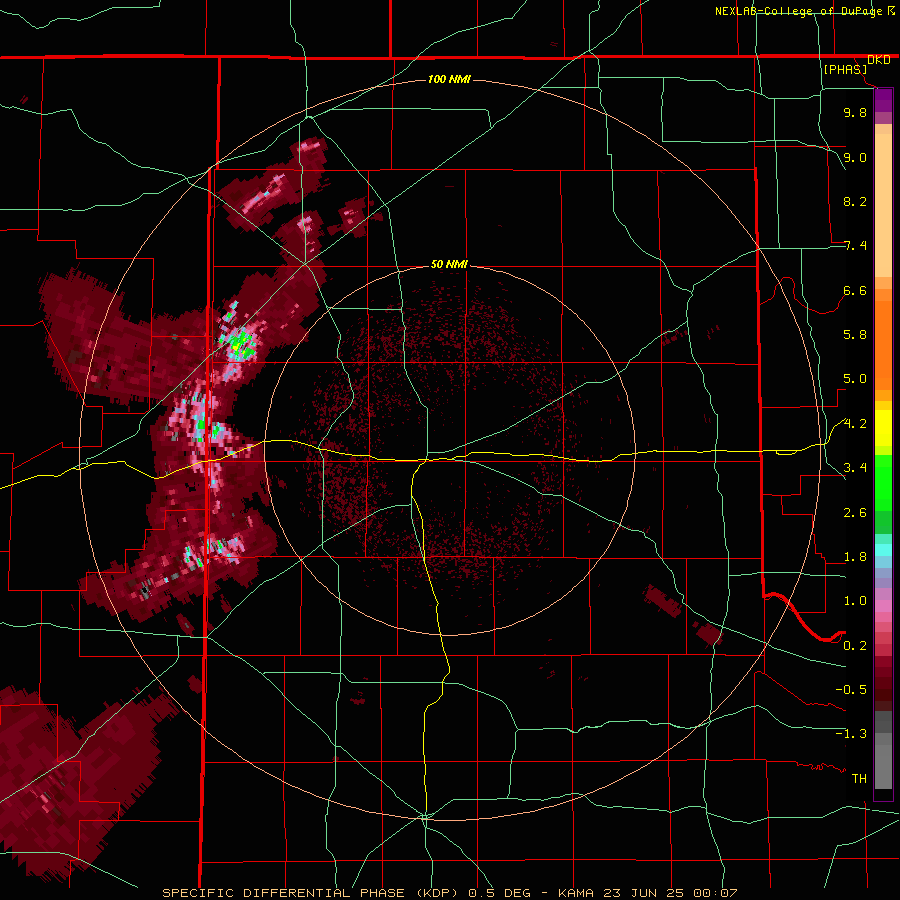The image size is (900, 900).
Task: Click the 1.0 color scale value
Action: pyautogui.click(x=855, y=601)
